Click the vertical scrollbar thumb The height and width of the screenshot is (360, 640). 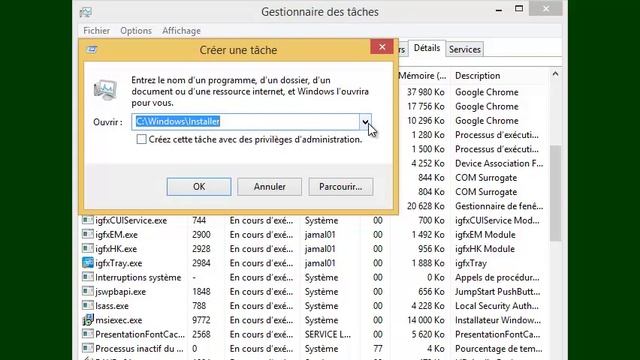555,193
